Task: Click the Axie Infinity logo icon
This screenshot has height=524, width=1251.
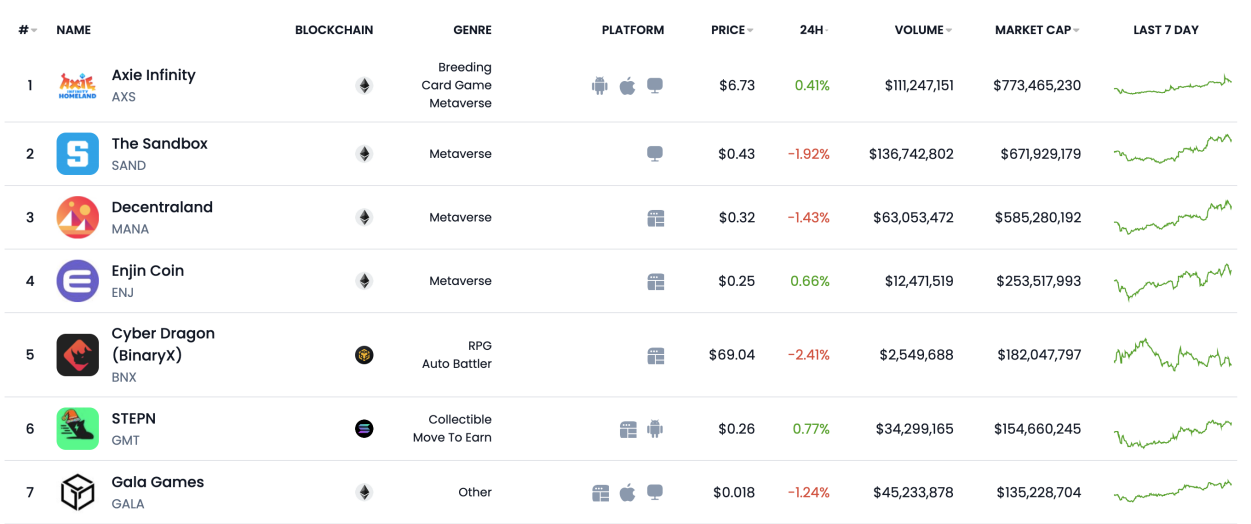Action: [x=77, y=86]
